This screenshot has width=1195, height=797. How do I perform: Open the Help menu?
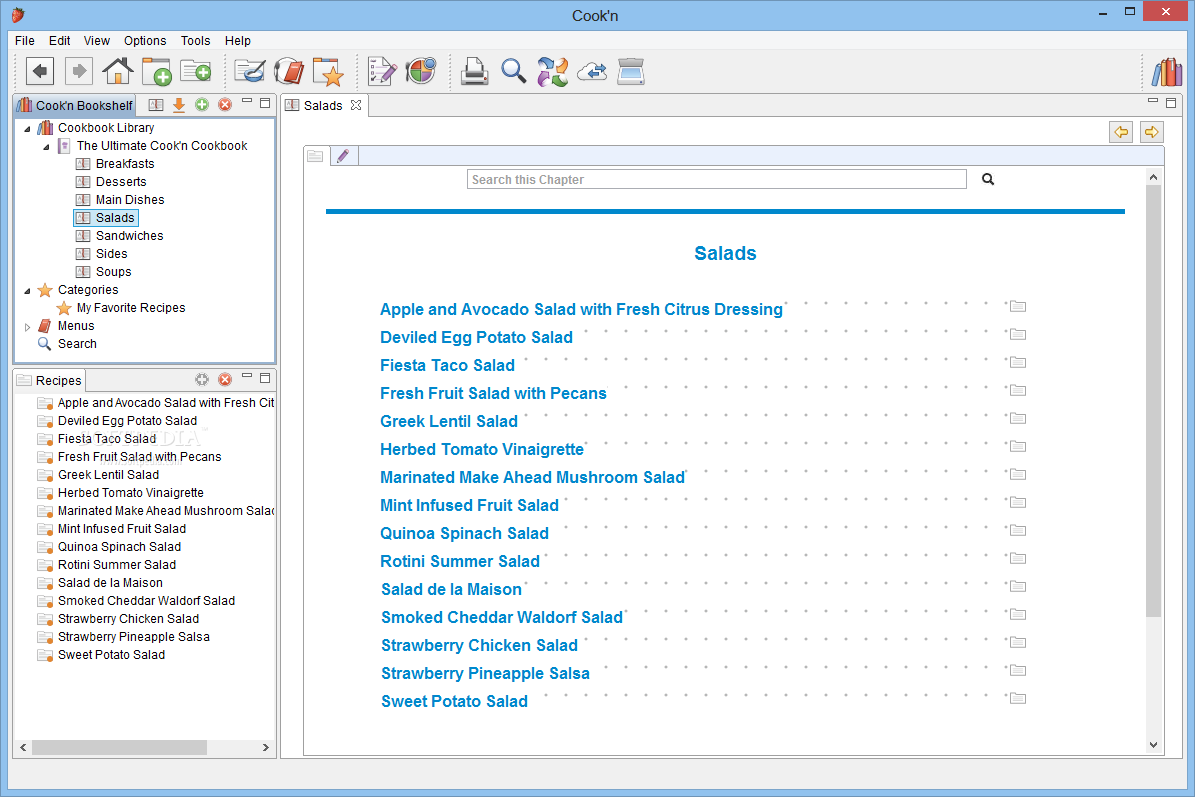click(x=238, y=40)
